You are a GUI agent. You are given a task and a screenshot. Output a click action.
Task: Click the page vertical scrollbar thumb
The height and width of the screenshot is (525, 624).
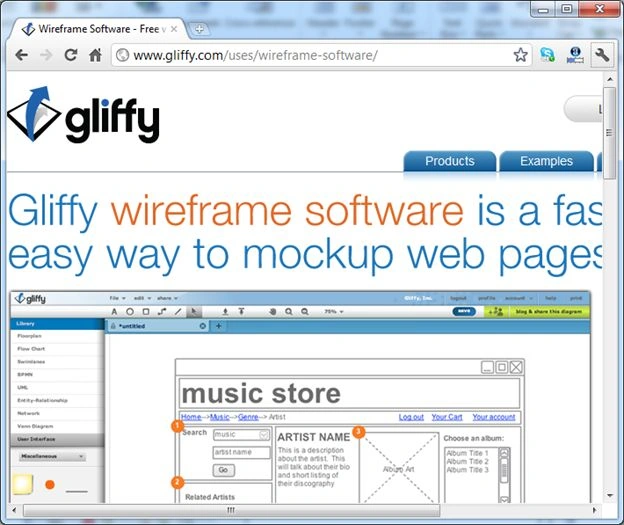(x=609, y=133)
